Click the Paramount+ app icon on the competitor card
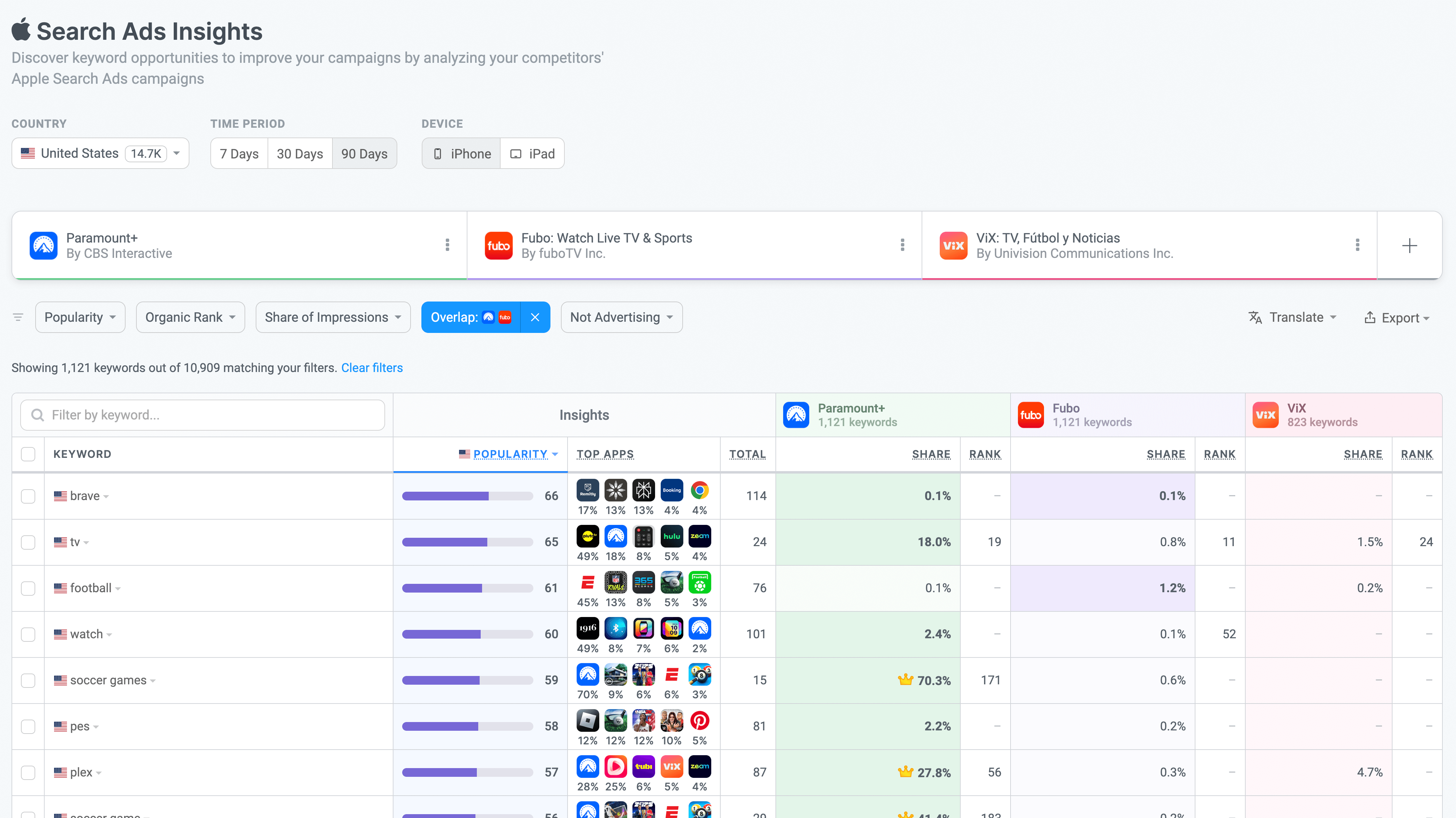This screenshot has width=1456, height=818. click(44, 245)
